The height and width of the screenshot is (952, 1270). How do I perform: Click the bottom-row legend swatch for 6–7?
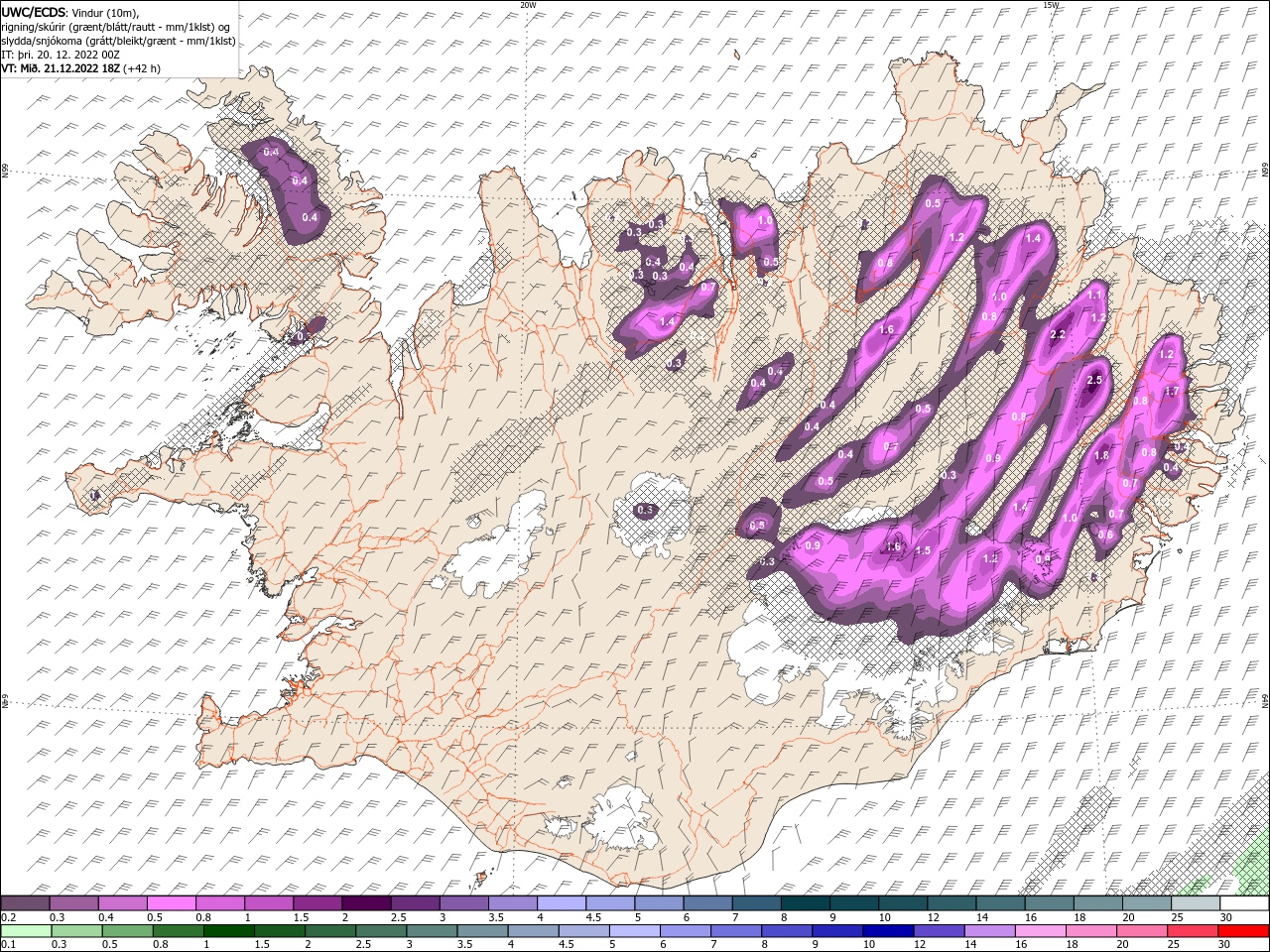tap(685, 931)
